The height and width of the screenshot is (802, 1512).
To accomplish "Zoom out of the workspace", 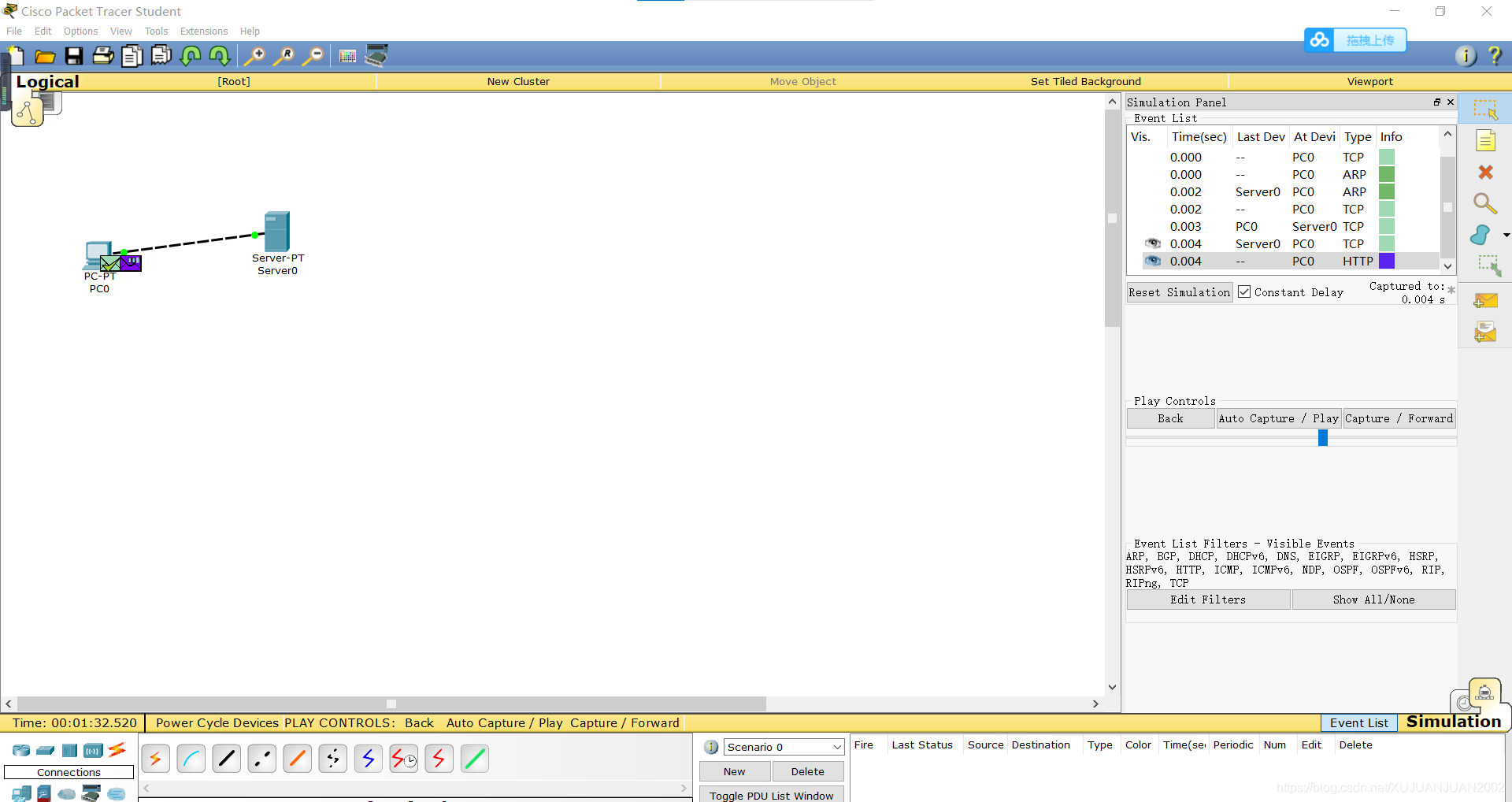I will [x=313, y=56].
